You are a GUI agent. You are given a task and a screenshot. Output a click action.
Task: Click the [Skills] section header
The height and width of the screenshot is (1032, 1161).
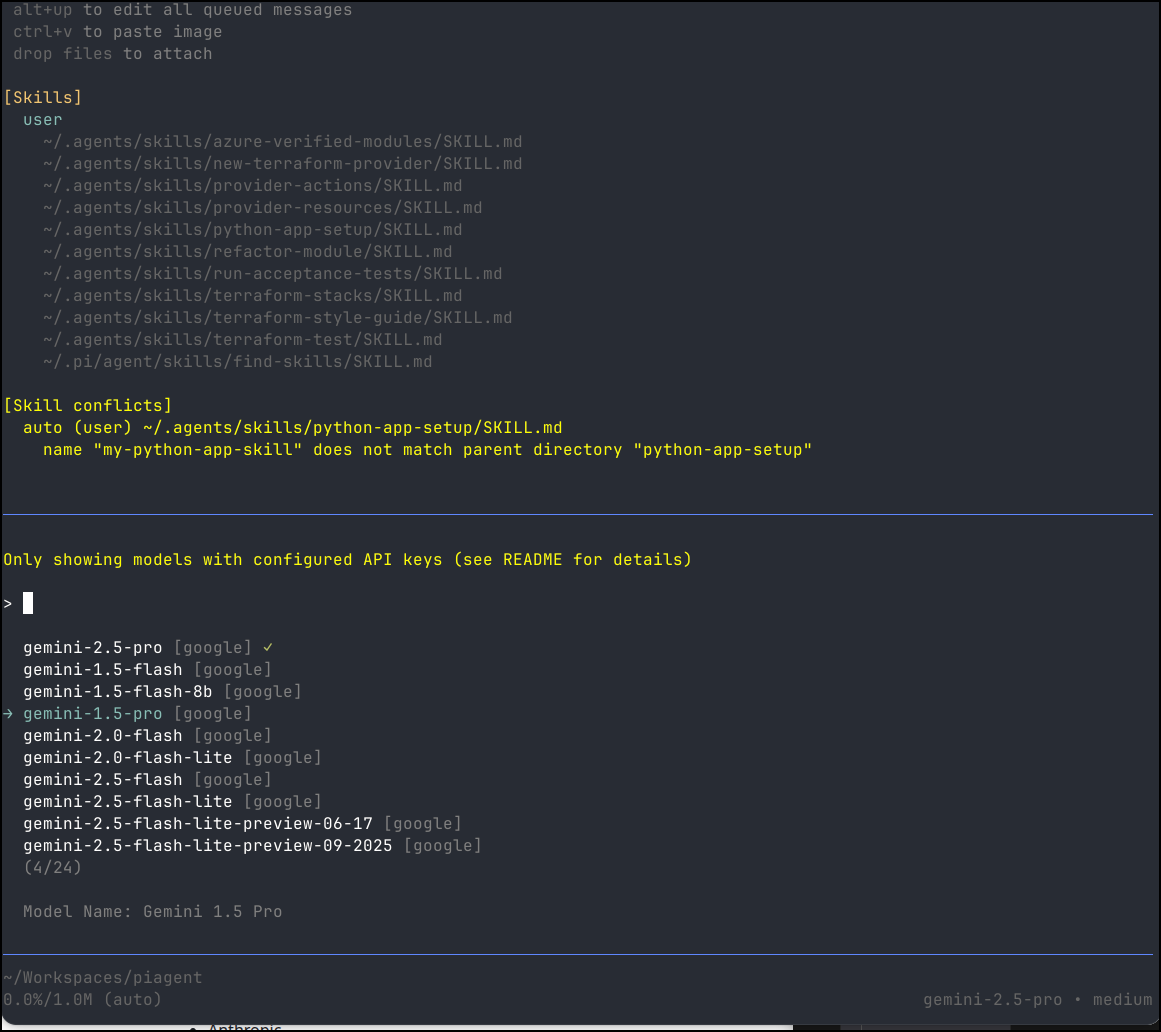pyautogui.click(x=43, y=98)
